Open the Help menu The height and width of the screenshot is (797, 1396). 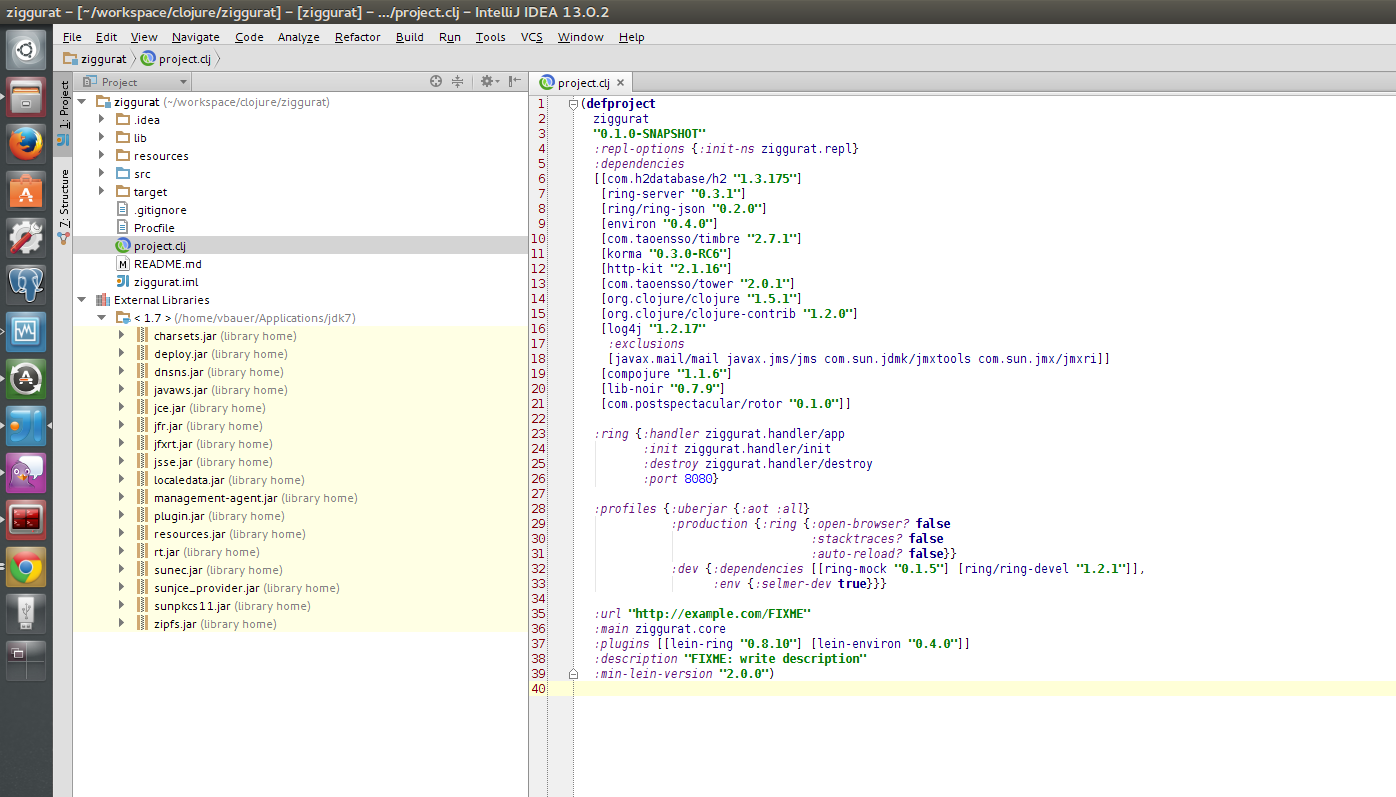coord(631,37)
